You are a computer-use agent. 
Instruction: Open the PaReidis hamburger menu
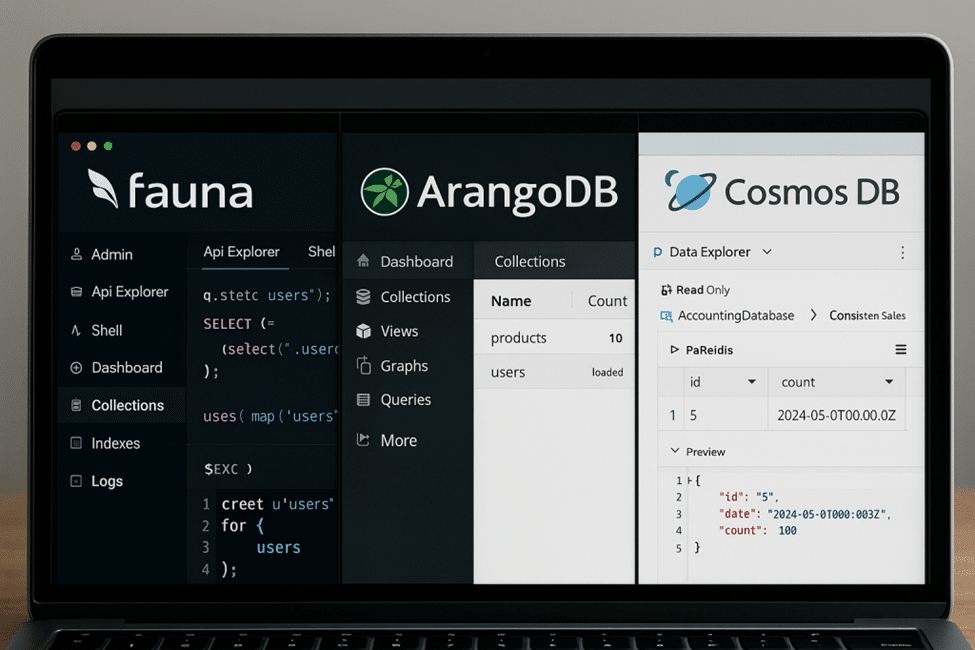(x=901, y=350)
